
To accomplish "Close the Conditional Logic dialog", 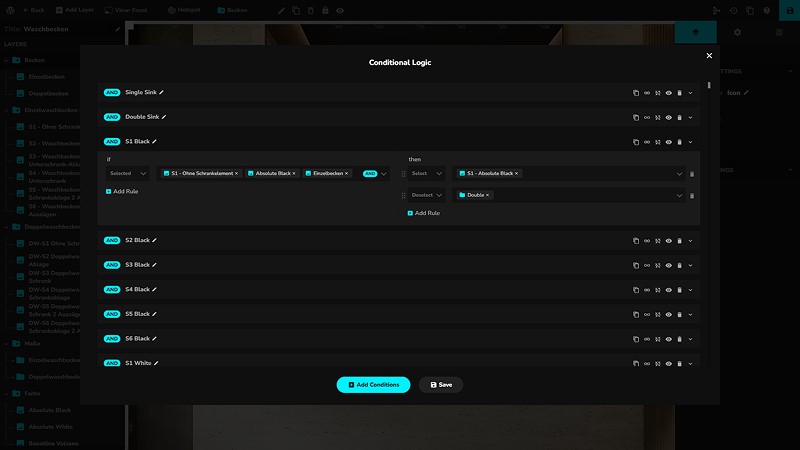I will 709,56.
